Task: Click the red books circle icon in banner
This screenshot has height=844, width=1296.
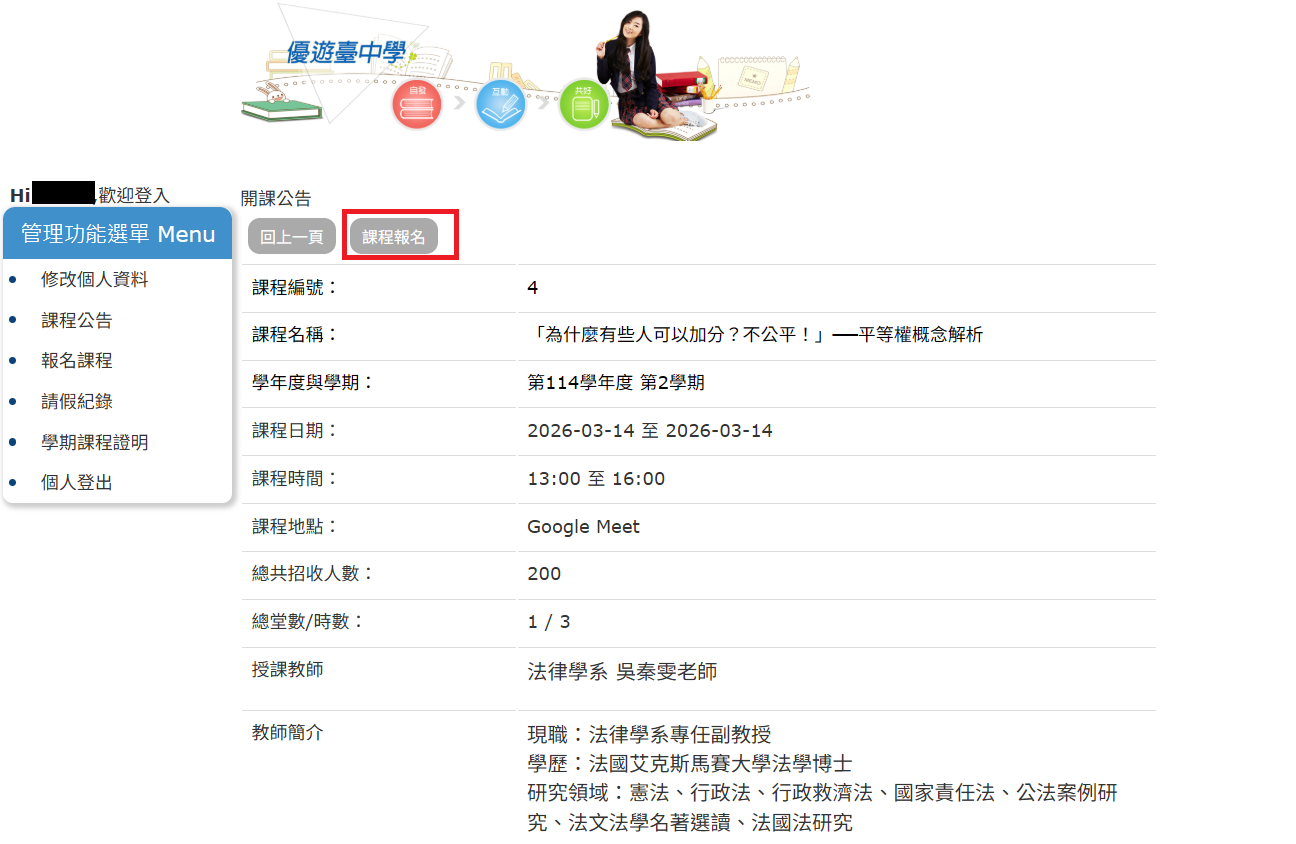Action: point(418,104)
